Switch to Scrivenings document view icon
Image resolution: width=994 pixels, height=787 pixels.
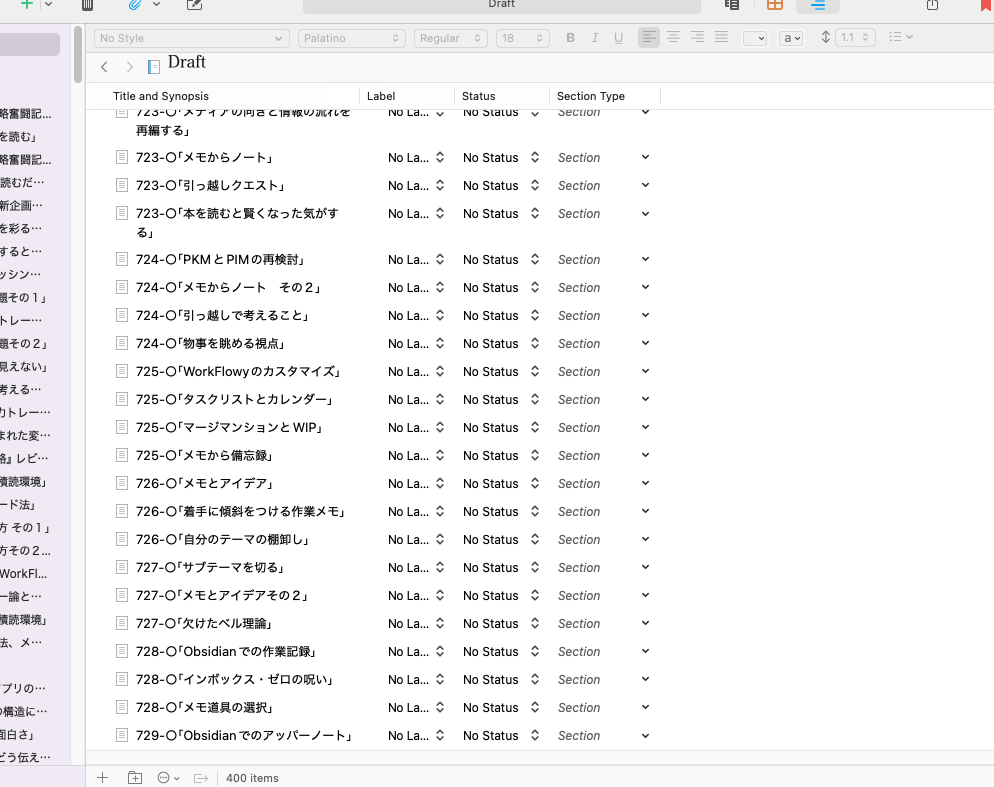tap(732, 5)
